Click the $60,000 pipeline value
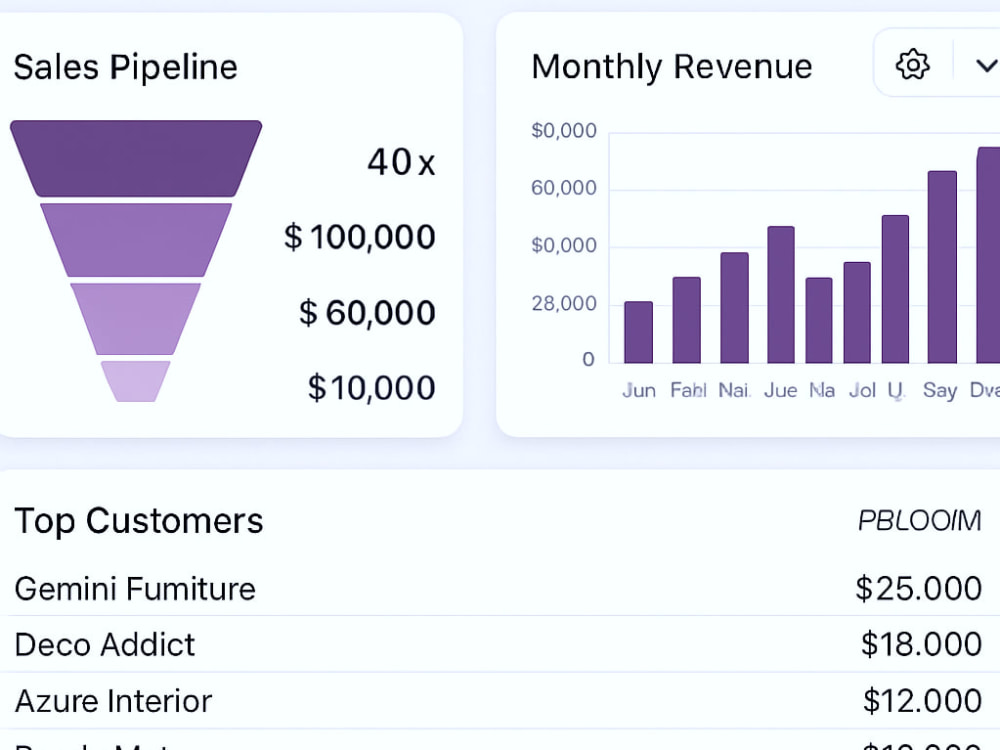The width and height of the screenshot is (1000, 750). 367,312
